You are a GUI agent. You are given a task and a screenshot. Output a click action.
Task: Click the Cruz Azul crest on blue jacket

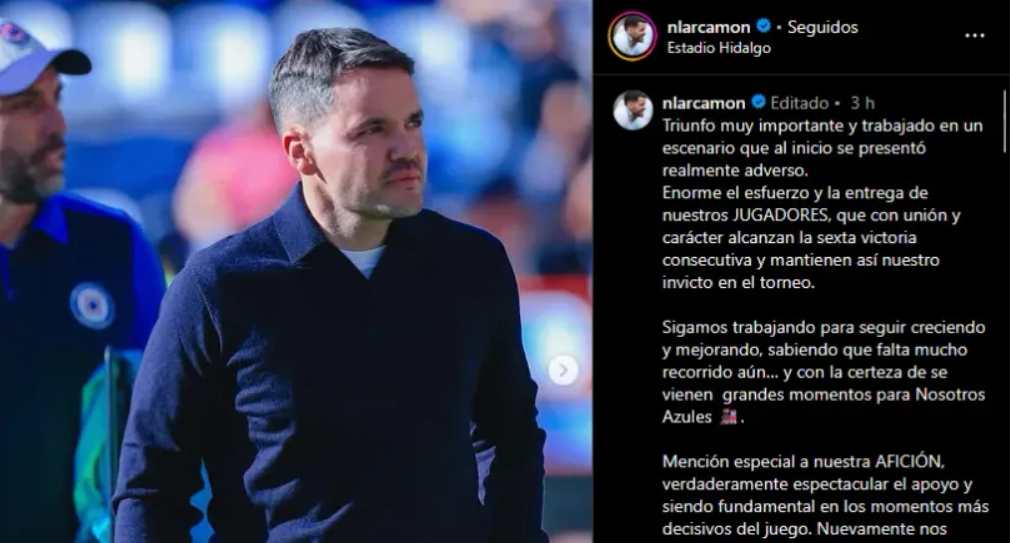click(92, 305)
